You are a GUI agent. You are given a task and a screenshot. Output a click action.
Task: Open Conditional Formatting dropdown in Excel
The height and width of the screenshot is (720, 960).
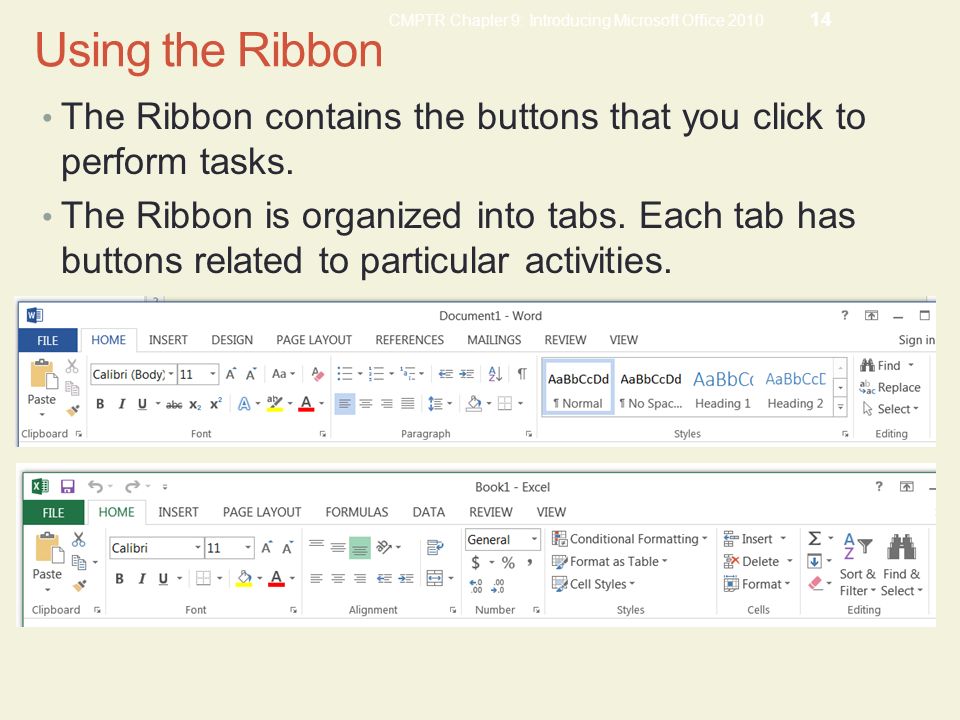click(x=629, y=539)
